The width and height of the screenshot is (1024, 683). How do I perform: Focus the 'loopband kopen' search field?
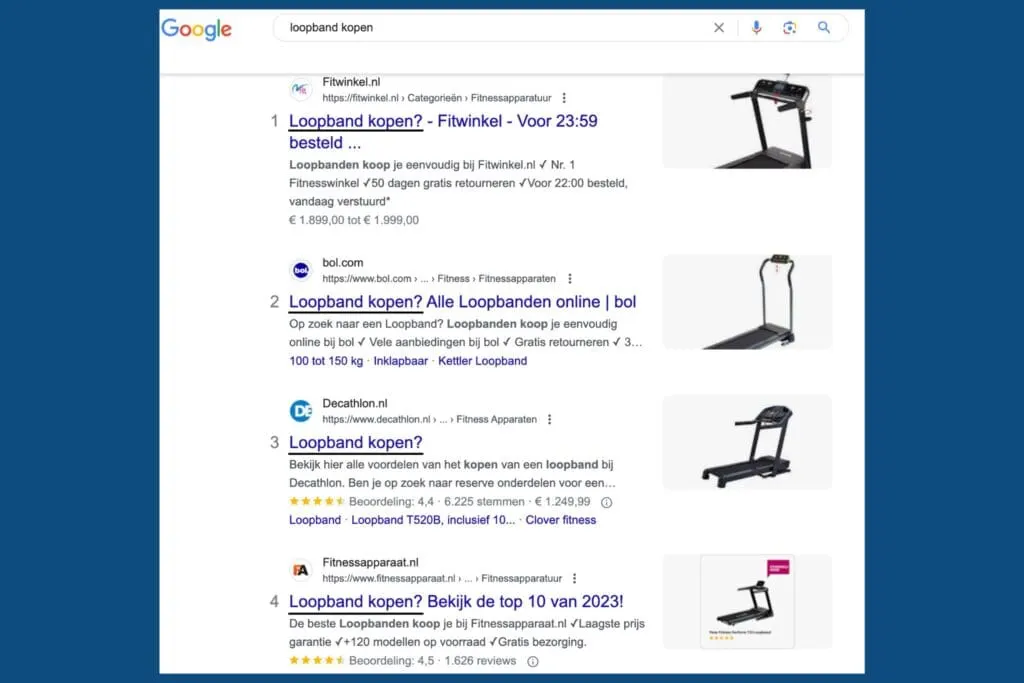pos(496,27)
